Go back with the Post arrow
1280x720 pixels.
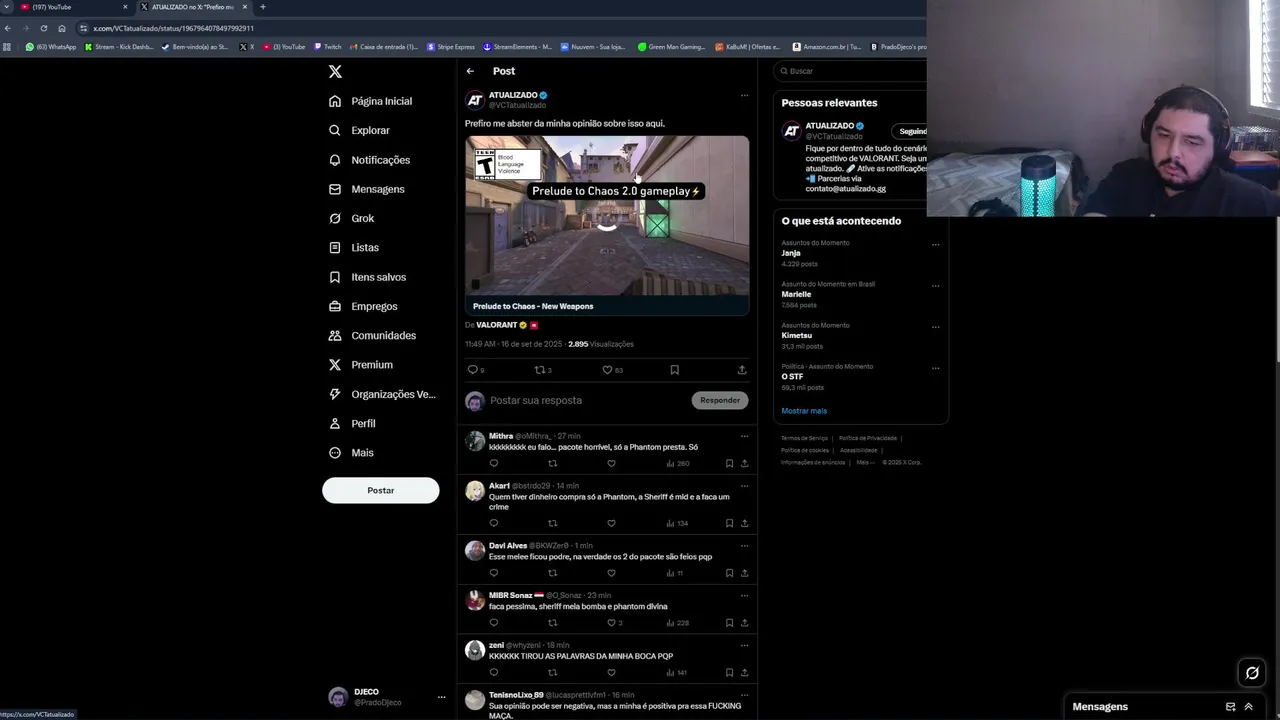pos(470,71)
